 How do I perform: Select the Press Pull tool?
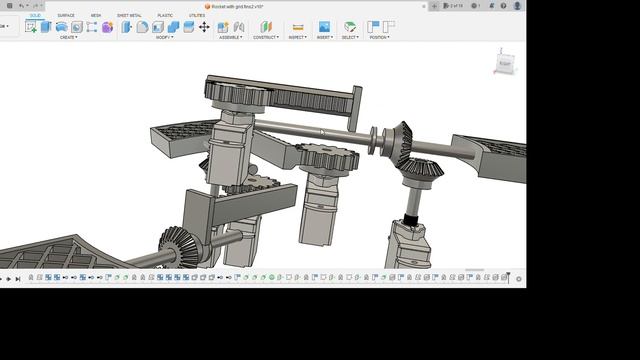pos(127,27)
